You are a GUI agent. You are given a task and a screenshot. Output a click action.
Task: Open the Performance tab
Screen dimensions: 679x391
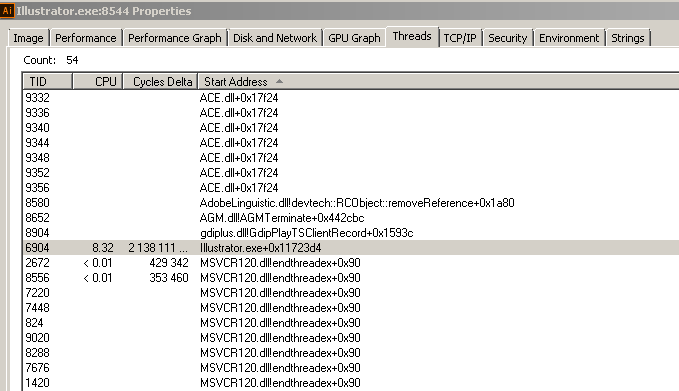[x=86, y=38]
